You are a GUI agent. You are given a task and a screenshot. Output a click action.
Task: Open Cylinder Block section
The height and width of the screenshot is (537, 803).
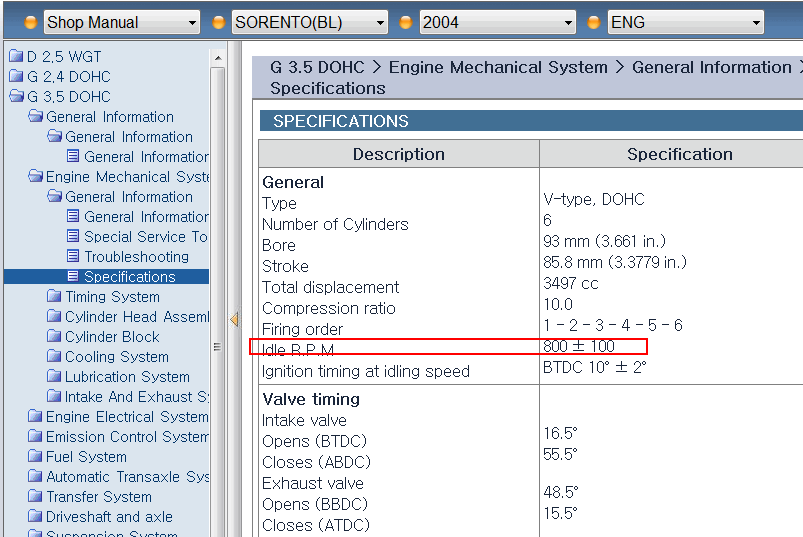coord(112,337)
